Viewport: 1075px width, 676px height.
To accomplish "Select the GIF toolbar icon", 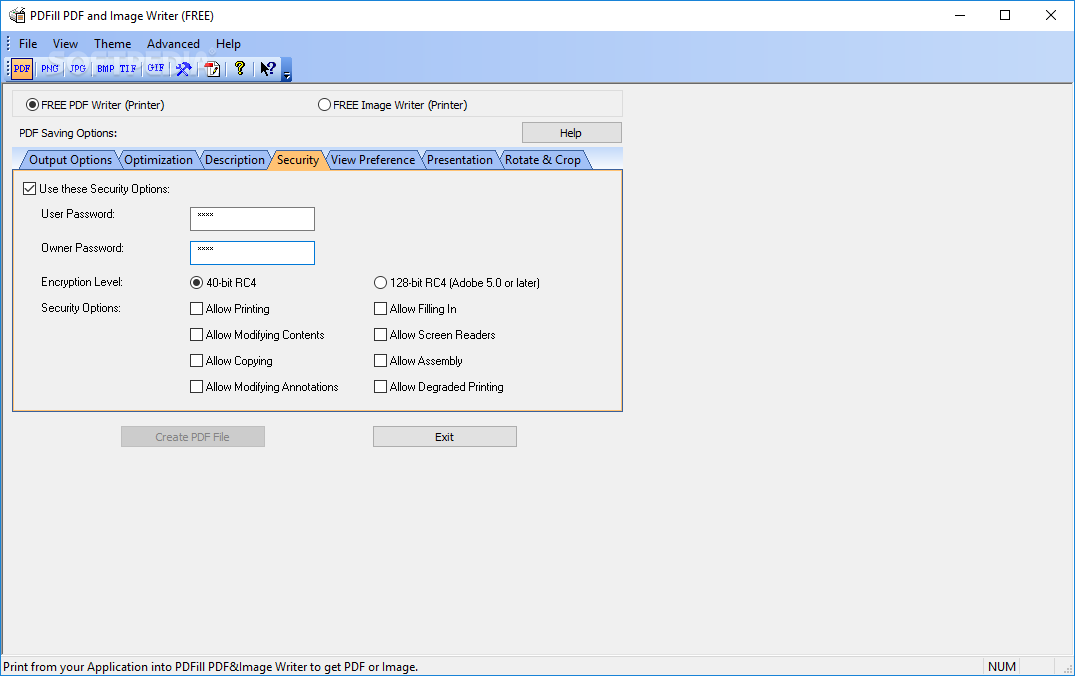I will [x=156, y=69].
